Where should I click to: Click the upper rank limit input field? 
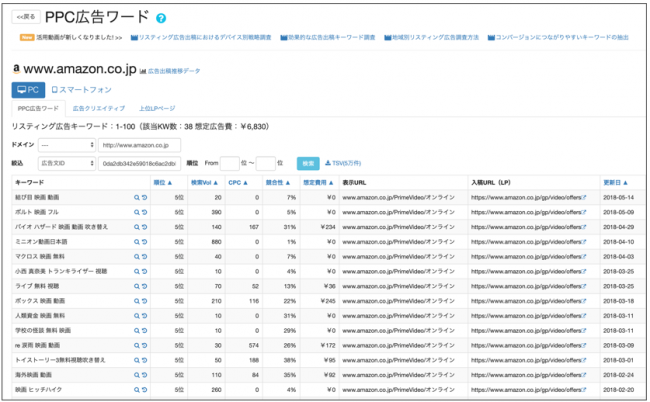[x=266, y=163]
